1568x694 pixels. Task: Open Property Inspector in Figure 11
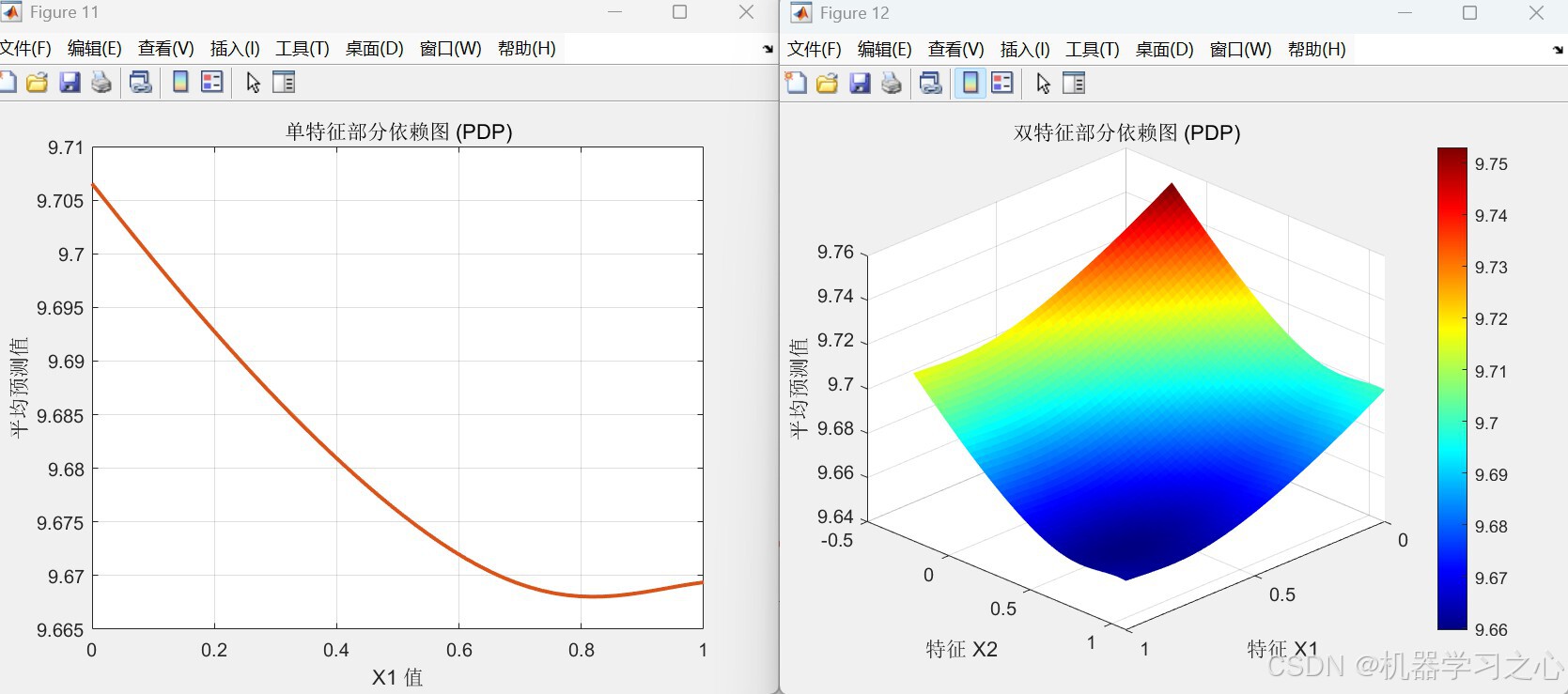pyautogui.click(x=284, y=83)
